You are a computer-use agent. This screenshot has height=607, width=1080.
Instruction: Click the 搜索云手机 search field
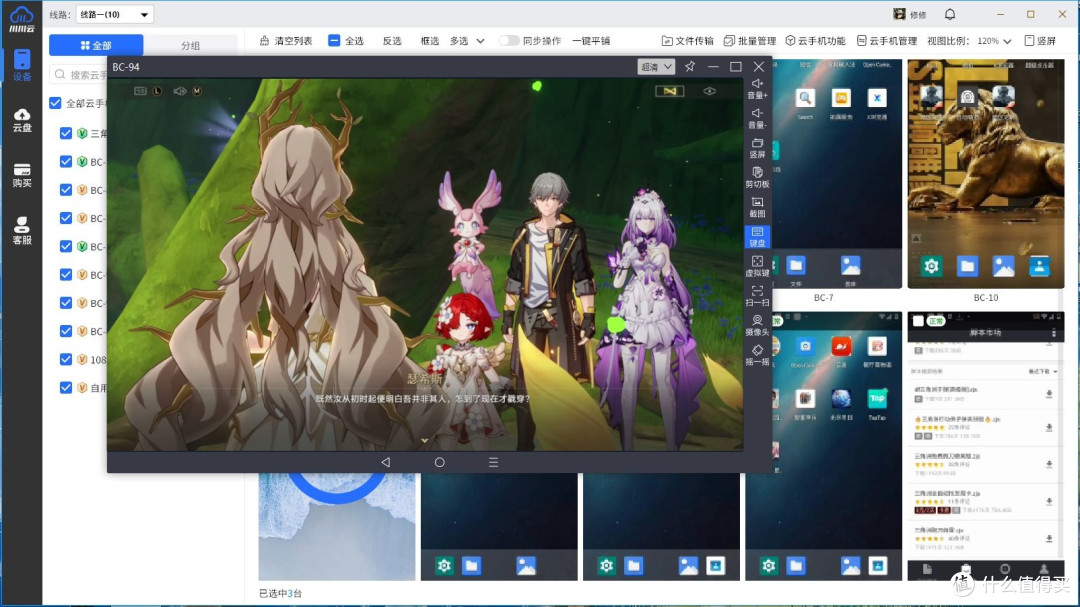80,74
